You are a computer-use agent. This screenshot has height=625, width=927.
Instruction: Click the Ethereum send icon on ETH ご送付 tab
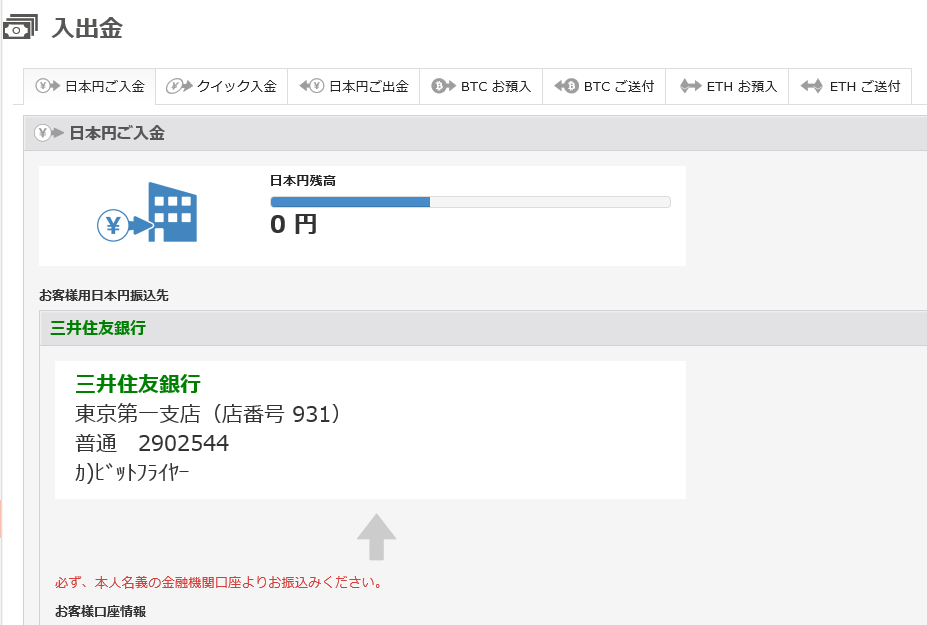812,86
